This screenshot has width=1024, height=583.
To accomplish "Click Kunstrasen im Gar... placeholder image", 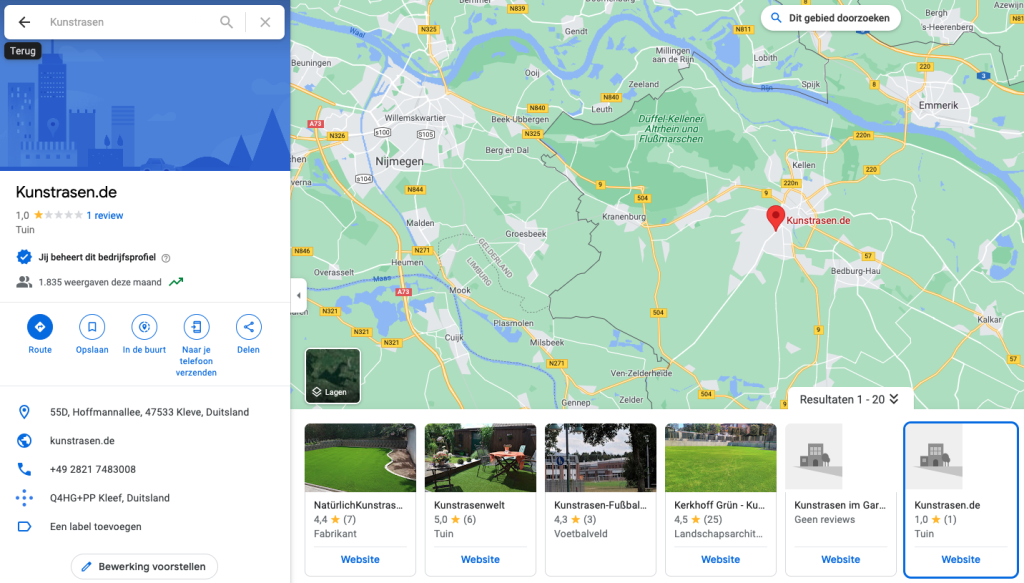I will (x=814, y=456).
